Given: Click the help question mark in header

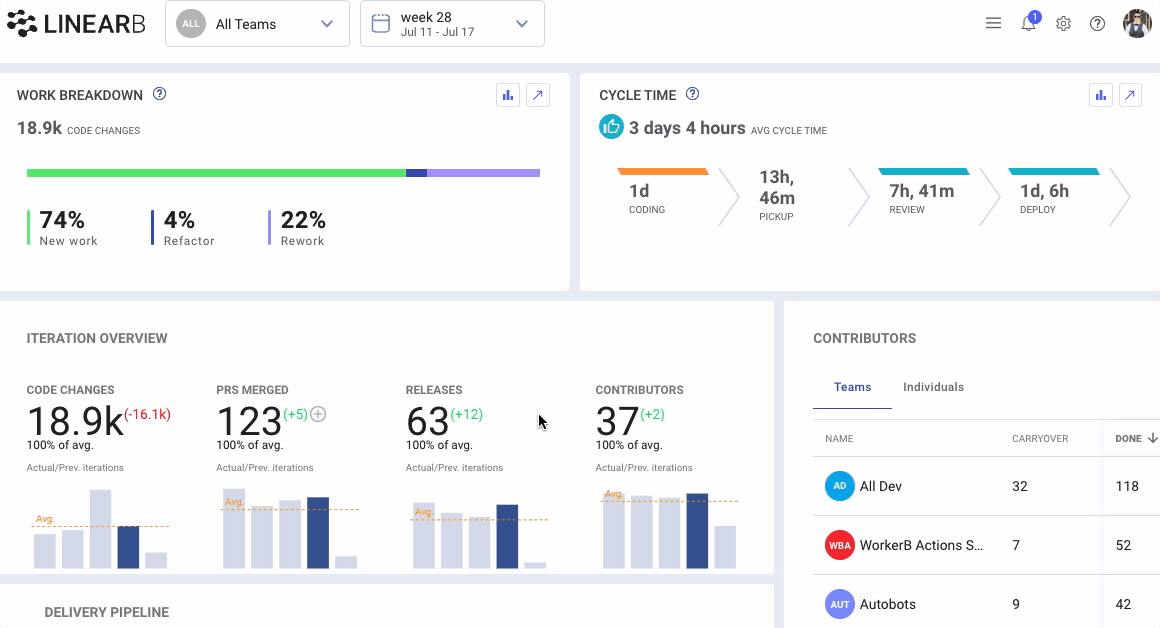Looking at the screenshot, I should pyautogui.click(x=1097, y=24).
